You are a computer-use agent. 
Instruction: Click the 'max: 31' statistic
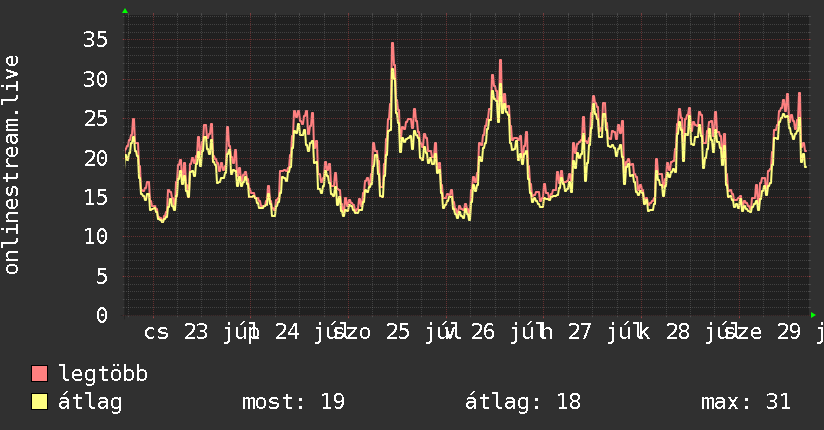click(746, 402)
